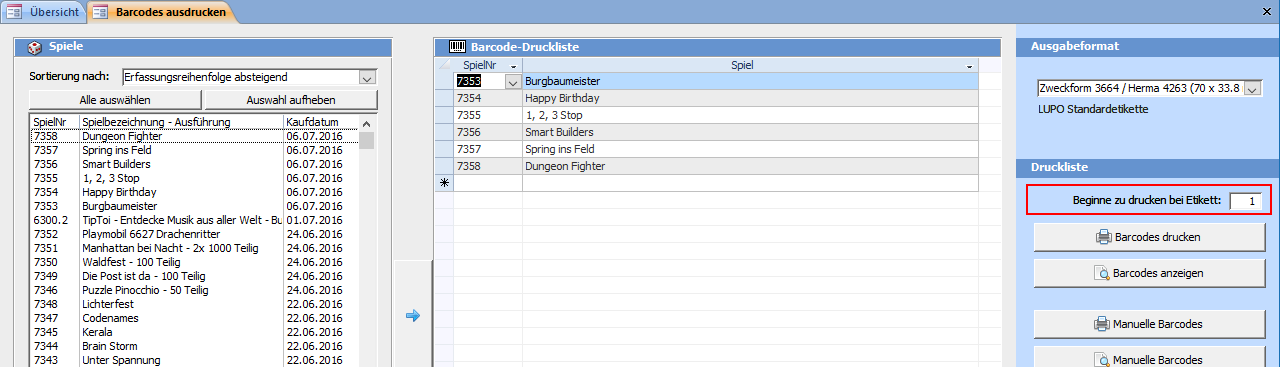Click the Barcodes ausdrucken tab form icon
The width and height of the screenshot is (1280, 367).
100,12
